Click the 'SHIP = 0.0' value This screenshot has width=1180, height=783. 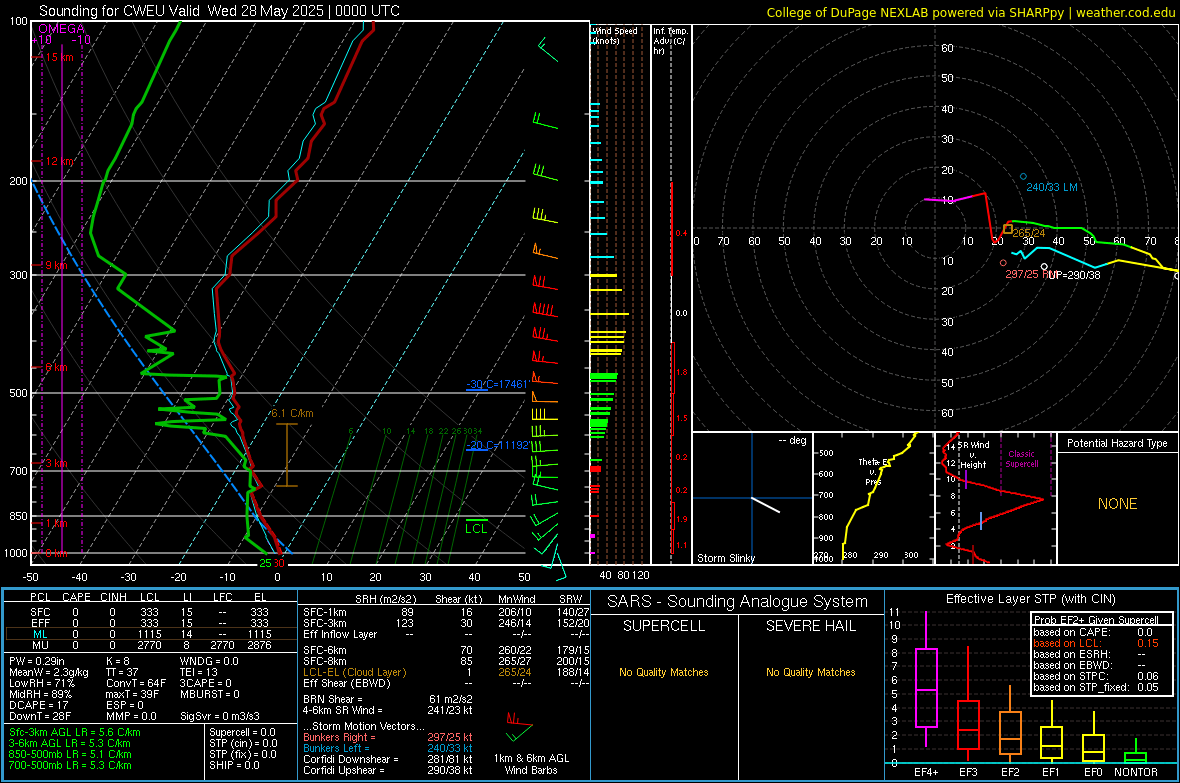pos(234,765)
